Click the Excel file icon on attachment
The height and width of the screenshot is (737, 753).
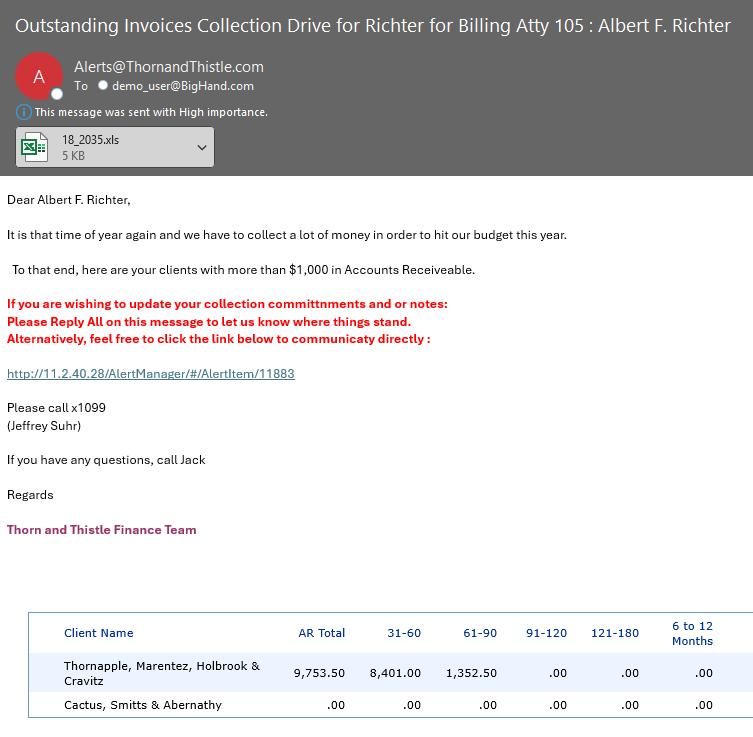tap(35, 148)
